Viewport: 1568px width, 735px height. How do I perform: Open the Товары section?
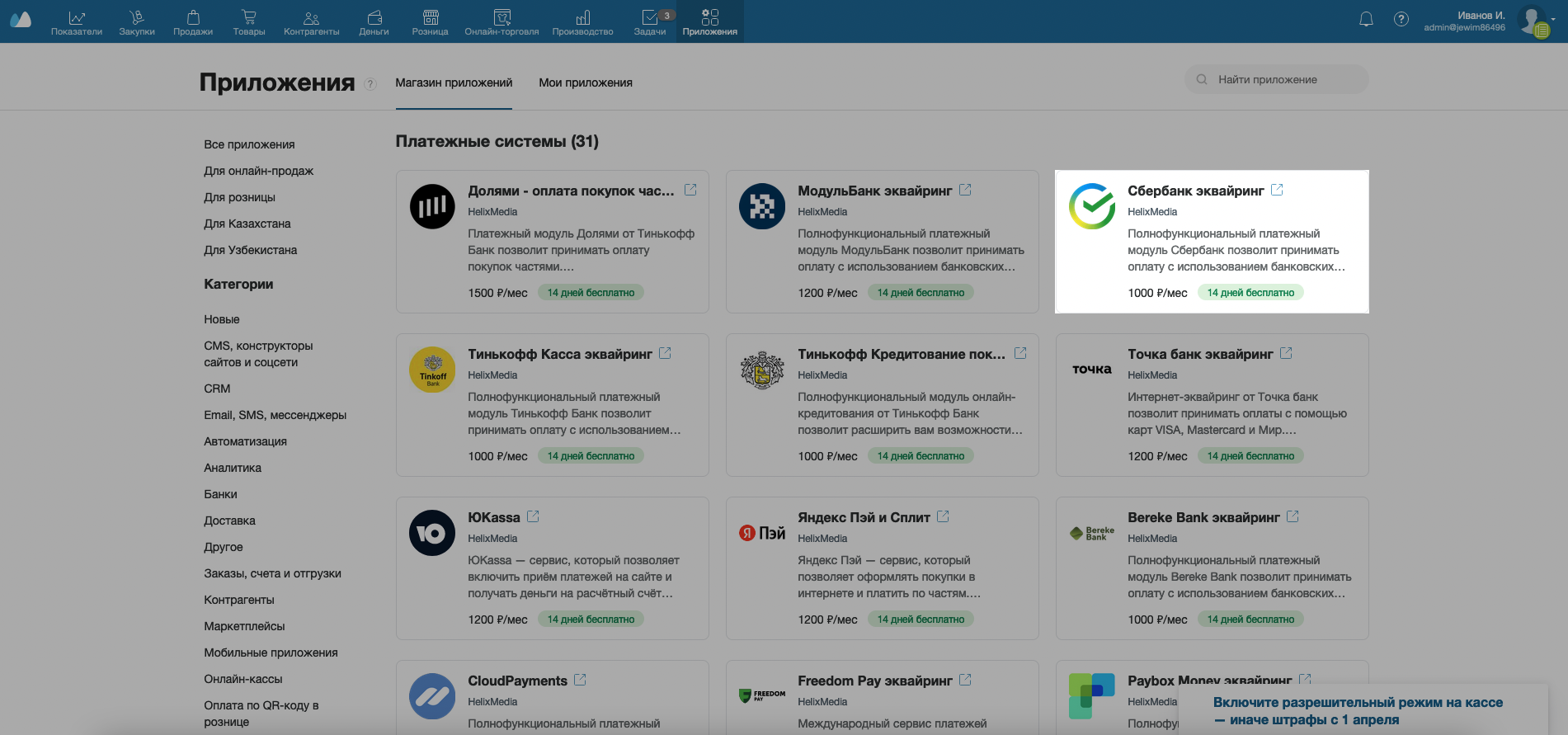(249, 22)
